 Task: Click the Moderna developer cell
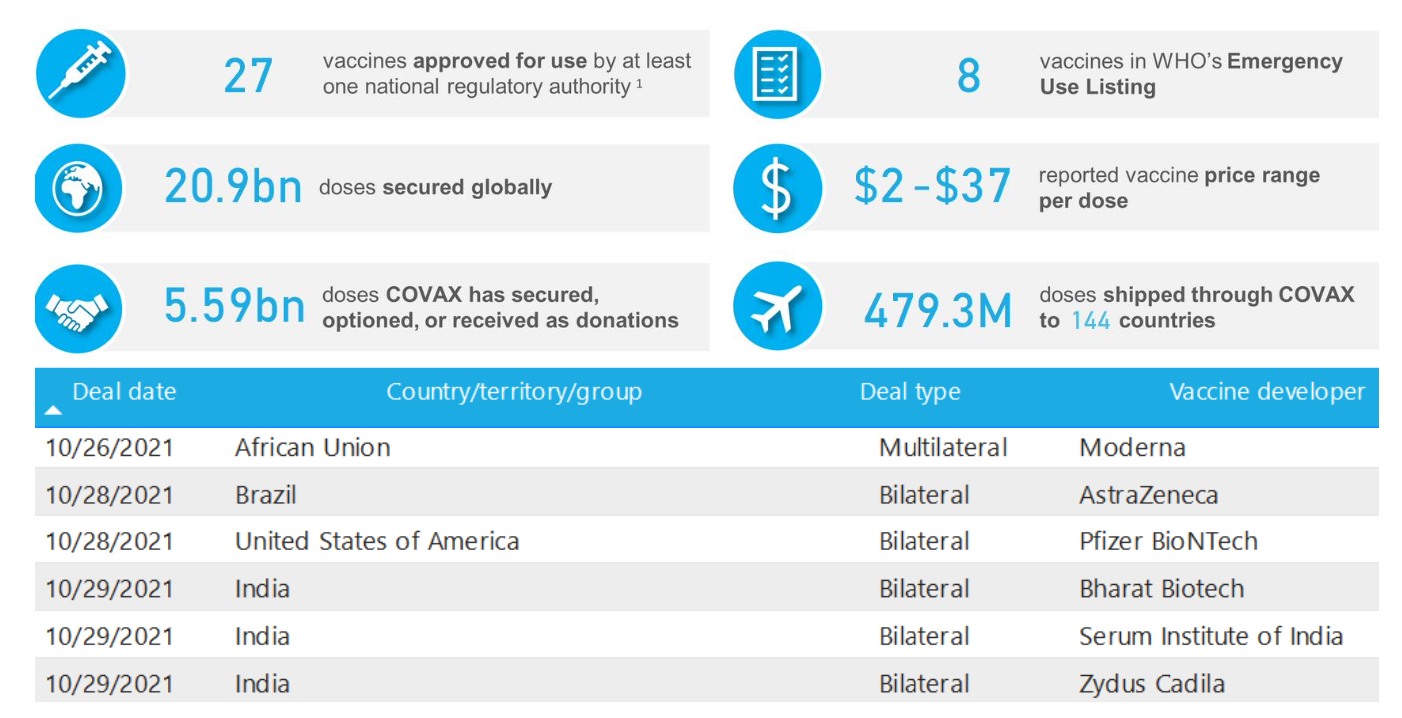point(1132,447)
